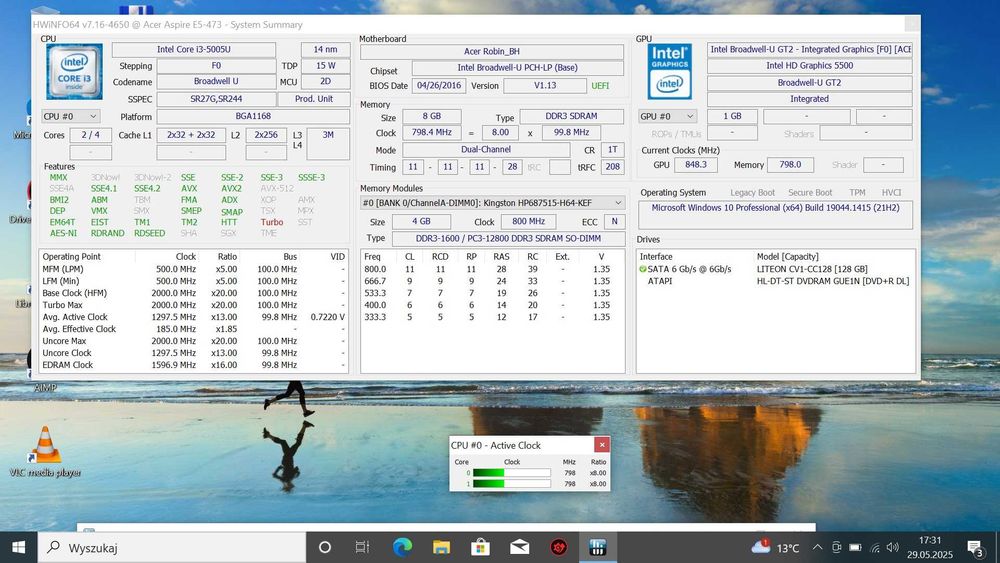Open the Wi-Fi network tray icon
Screen dimensions: 1000x563
point(875,548)
